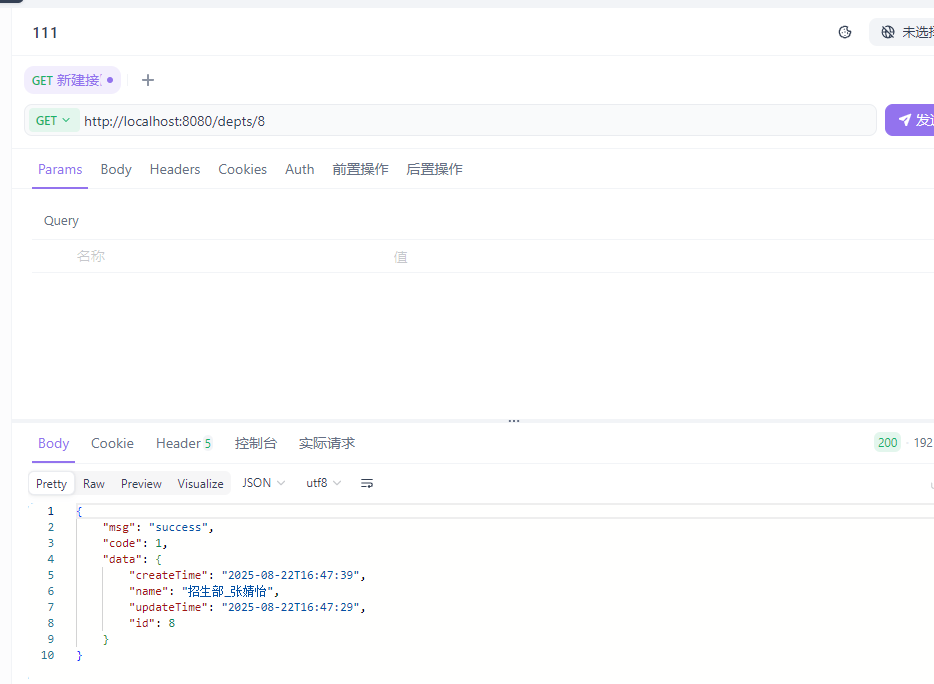This screenshot has width=934, height=684.
Task: Expand the JSON format dropdown
Action: [x=264, y=483]
